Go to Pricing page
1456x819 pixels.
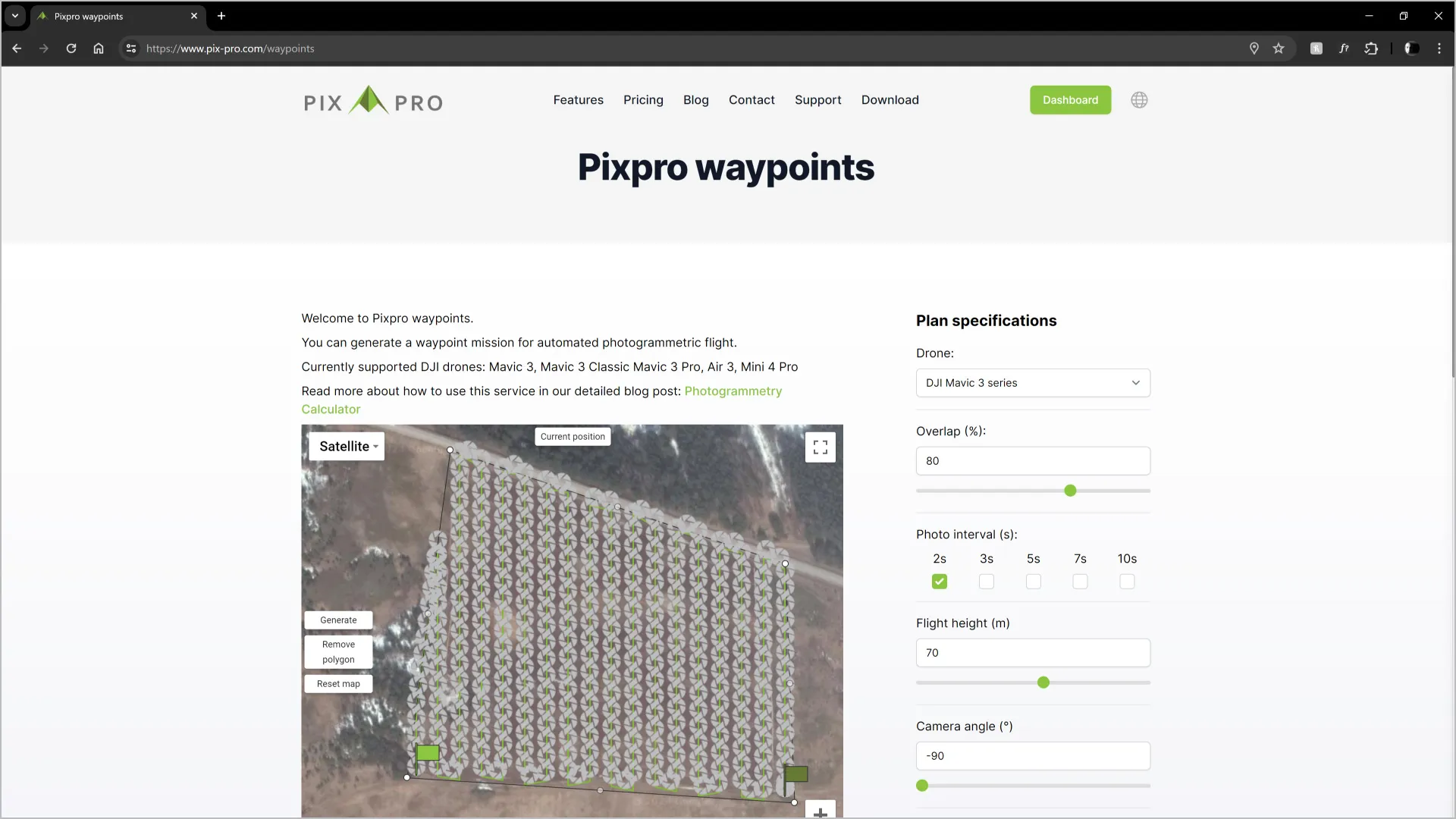pyautogui.click(x=643, y=100)
